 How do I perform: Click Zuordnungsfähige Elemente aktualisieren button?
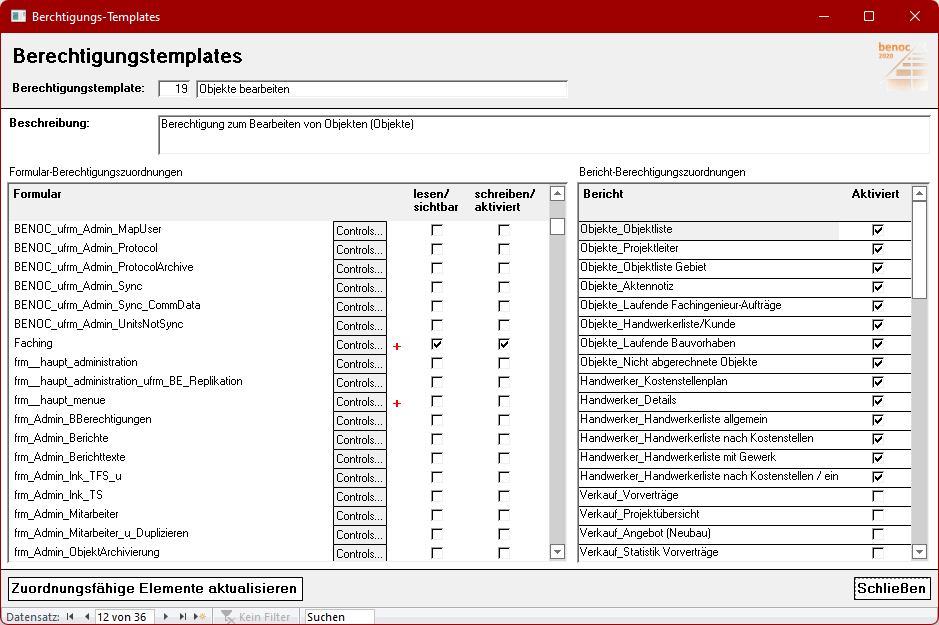click(155, 588)
